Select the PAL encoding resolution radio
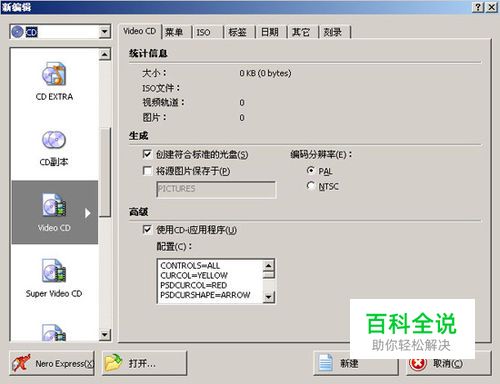Screen dimensions: 500x384 pyautogui.click(x=311, y=170)
